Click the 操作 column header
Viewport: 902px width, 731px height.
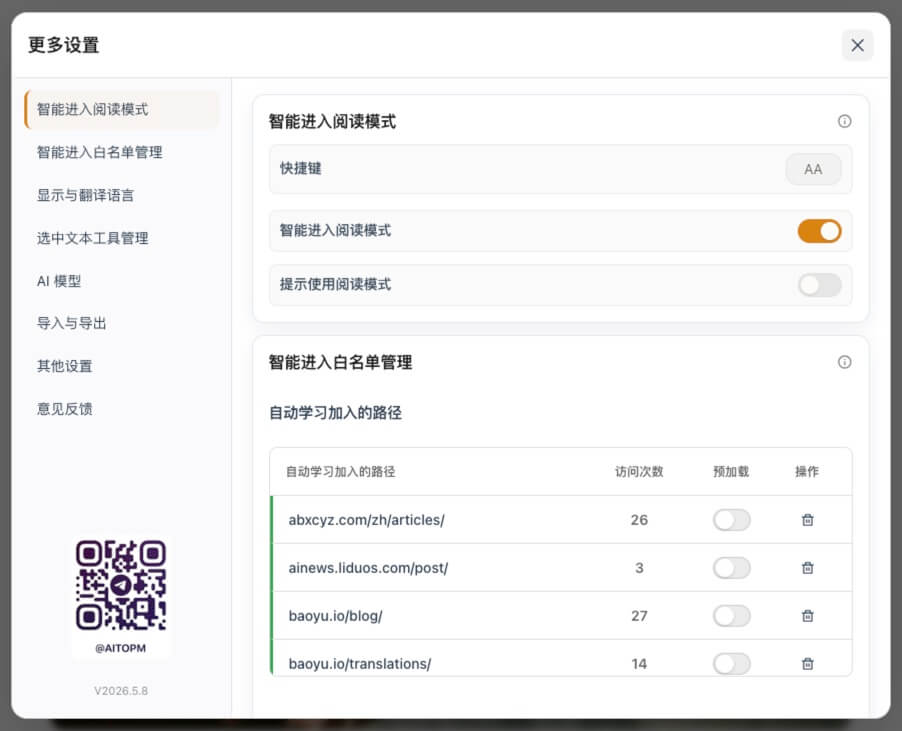point(807,472)
